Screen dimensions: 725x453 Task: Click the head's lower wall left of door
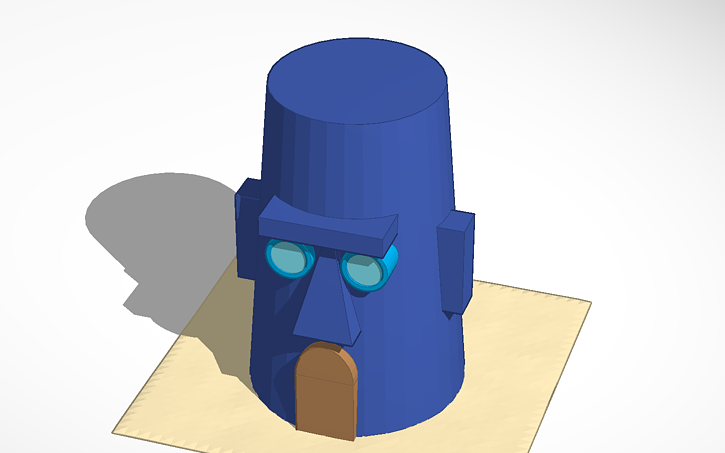[x=272, y=370]
